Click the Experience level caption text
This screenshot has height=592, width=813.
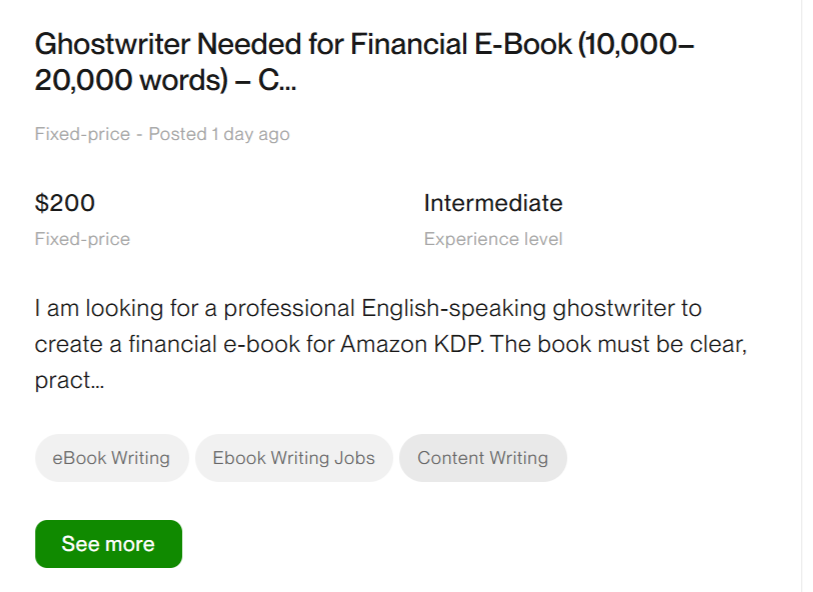click(x=492, y=238)
